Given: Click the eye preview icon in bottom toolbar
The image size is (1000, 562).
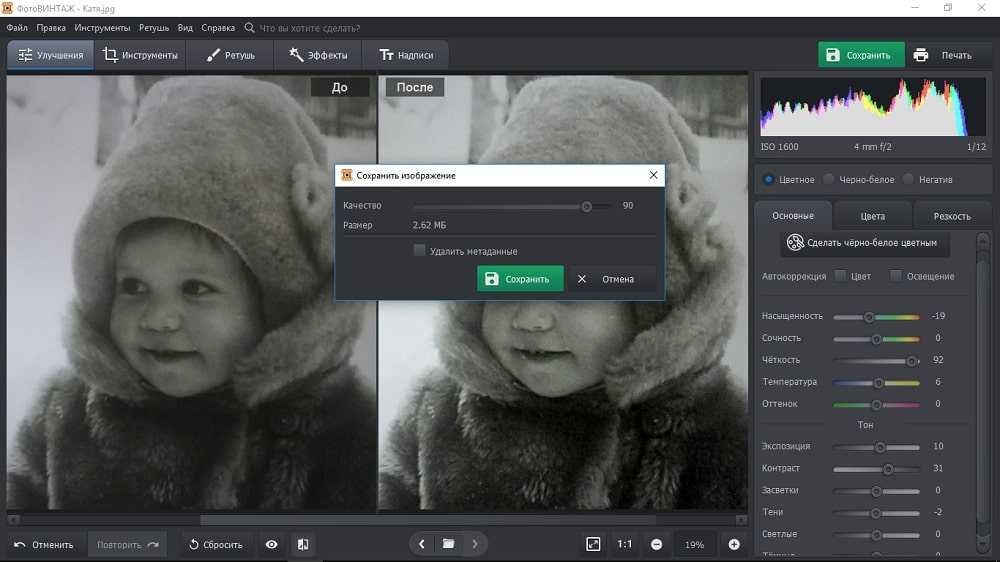Looking at the screenshot, I should [271, 544].
